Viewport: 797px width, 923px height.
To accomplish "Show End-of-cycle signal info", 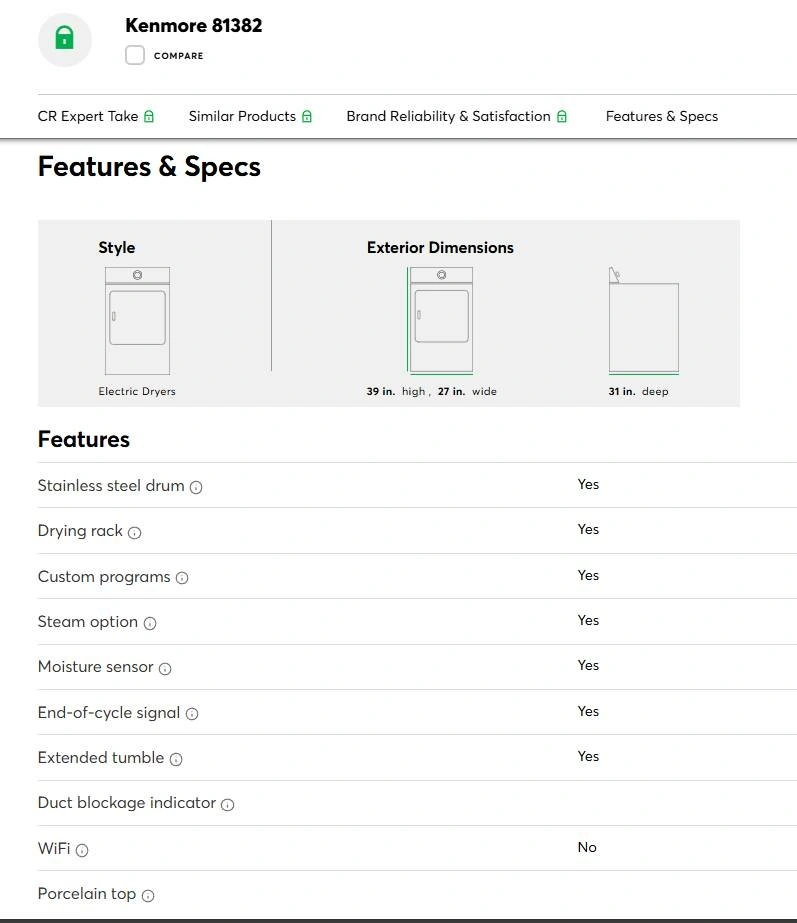I will pos(192,714).
